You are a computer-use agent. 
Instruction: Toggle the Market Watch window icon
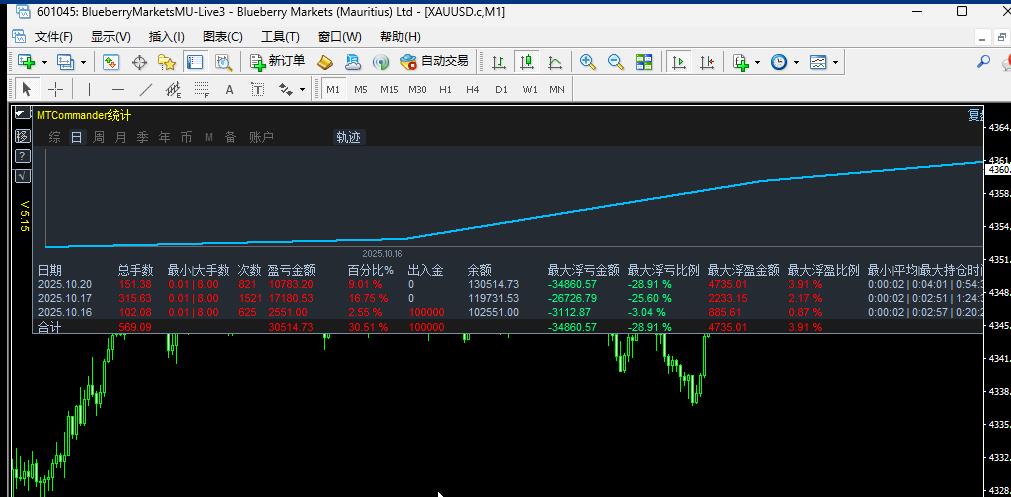tap(111, 62)
